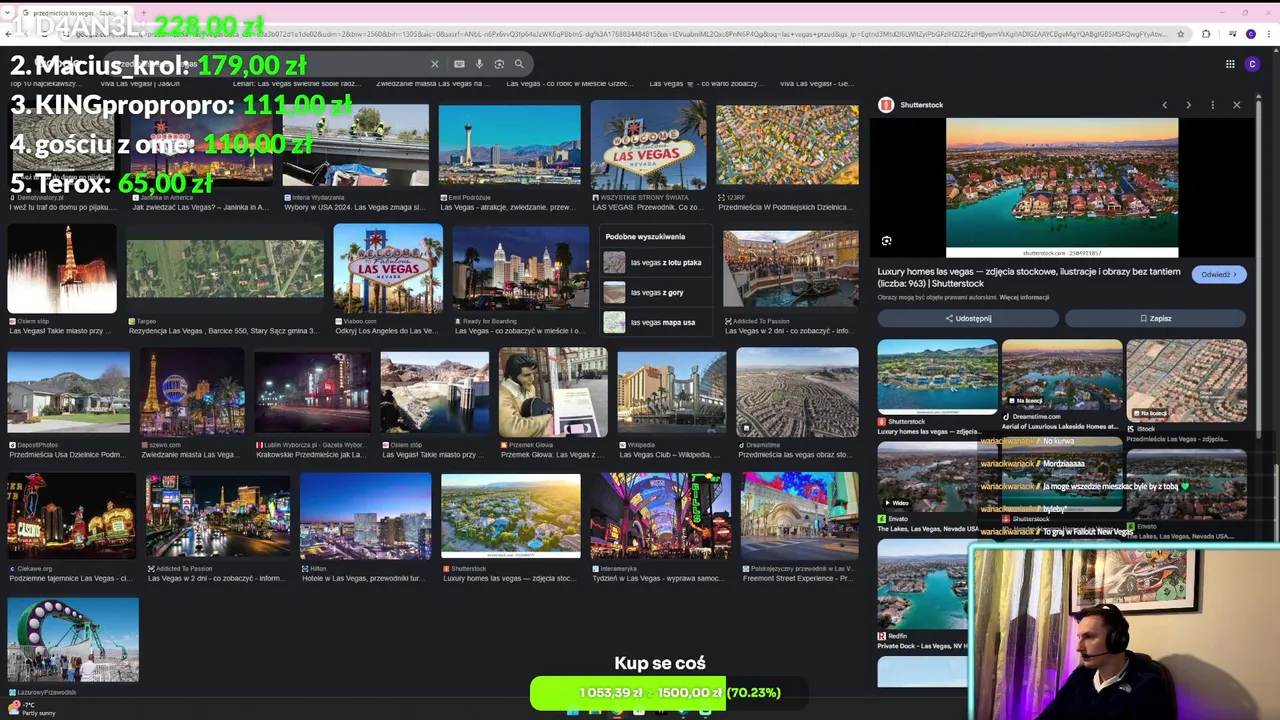Select related search 'las vegas z lotu ptaka'
1280x720 pixels.
[655, 262]
